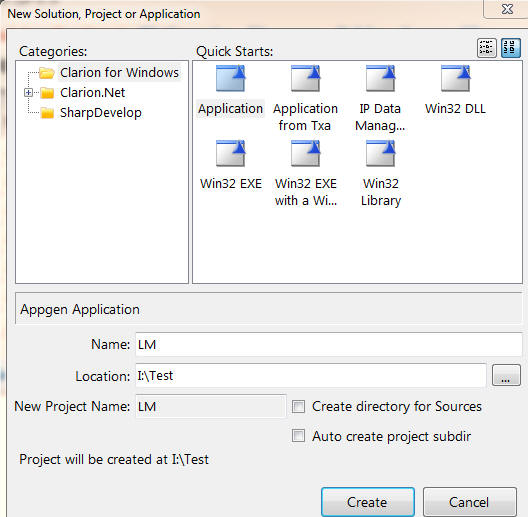Switch to small icons list view
This screenshot has height=517, width=528.
click(x=487, y=48)
